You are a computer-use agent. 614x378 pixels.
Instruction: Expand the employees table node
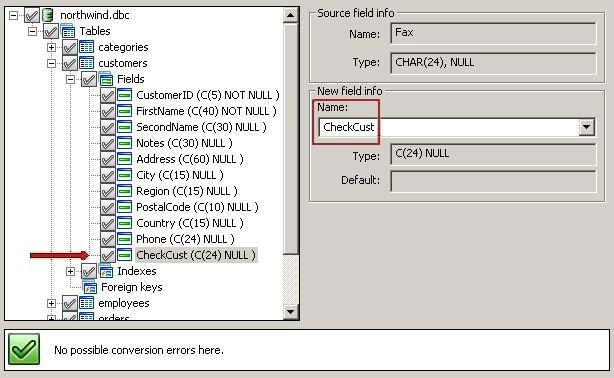point(51,304)
